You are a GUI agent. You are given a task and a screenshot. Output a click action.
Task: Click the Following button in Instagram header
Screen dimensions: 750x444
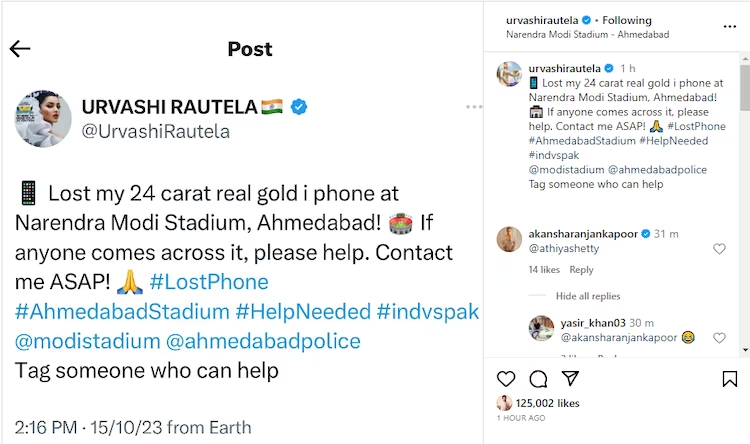click(626, 20)
